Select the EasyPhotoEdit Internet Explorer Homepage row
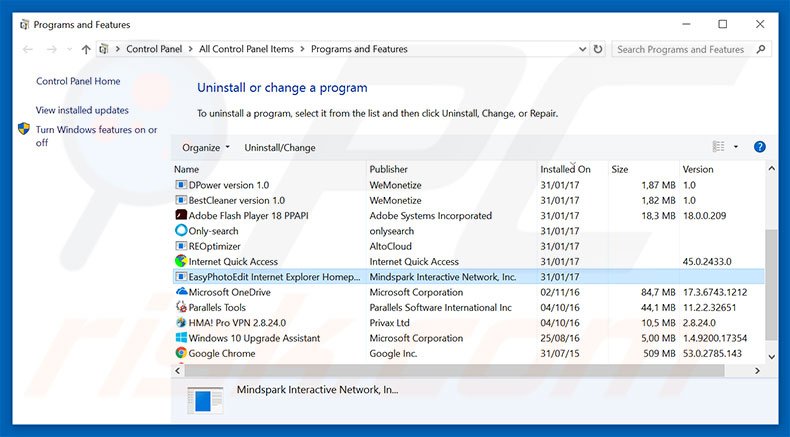Image resolution: width=790 pixels, height=437 pixels. point(469,277)
